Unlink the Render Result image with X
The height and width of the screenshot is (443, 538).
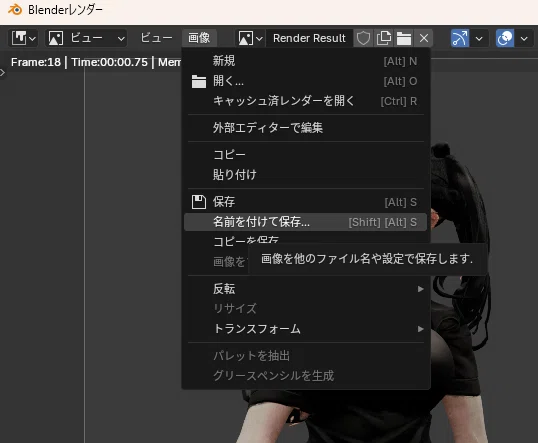(424, 38)
